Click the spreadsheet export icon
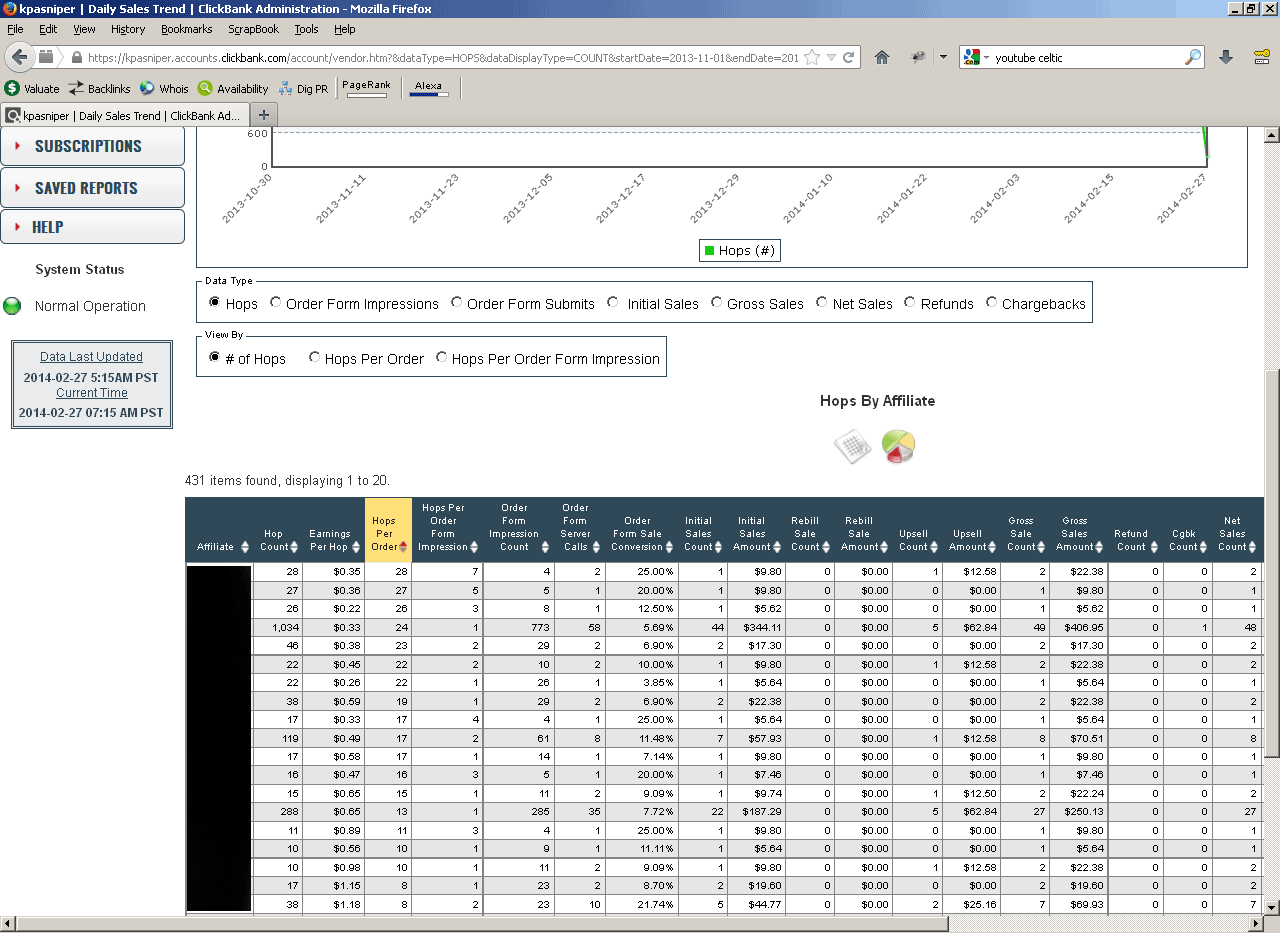Image resolution: width=1280 pixels, height=933 pixels. [x=852, y=447]
